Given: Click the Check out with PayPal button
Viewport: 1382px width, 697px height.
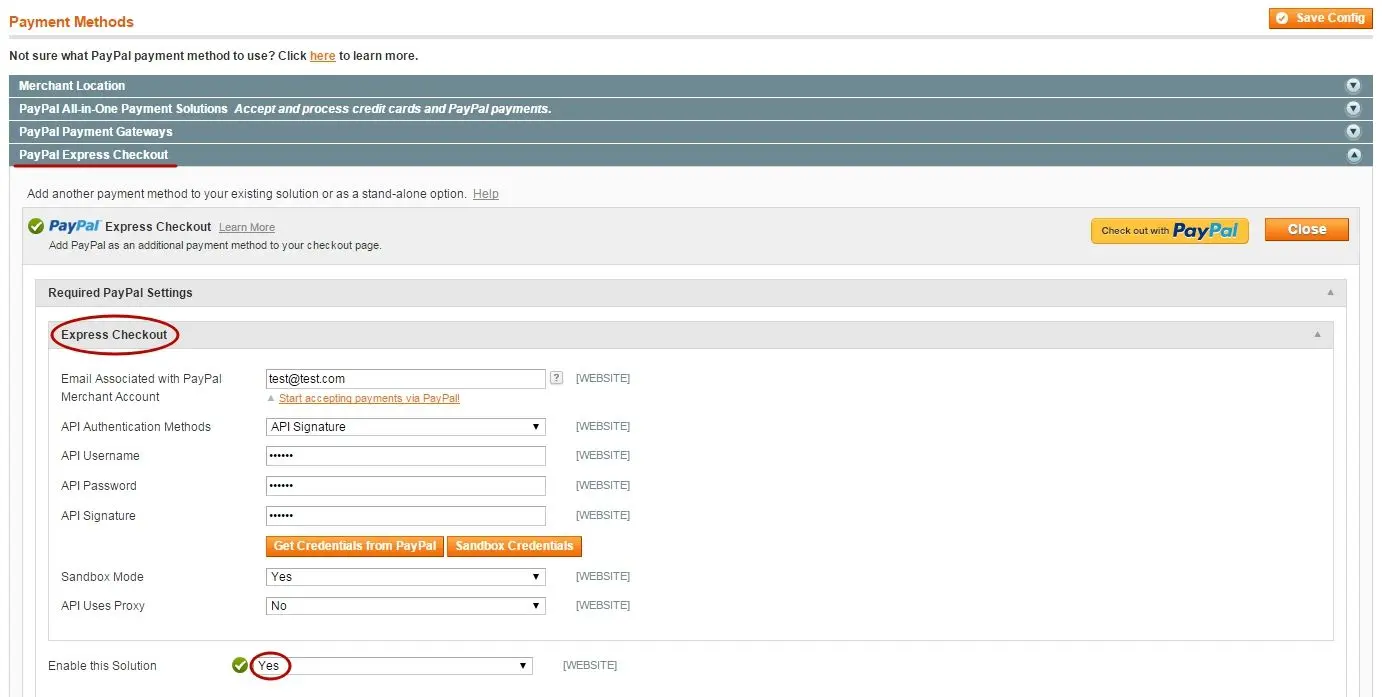Looking at the screenshot, I should tap(1170, 231).
